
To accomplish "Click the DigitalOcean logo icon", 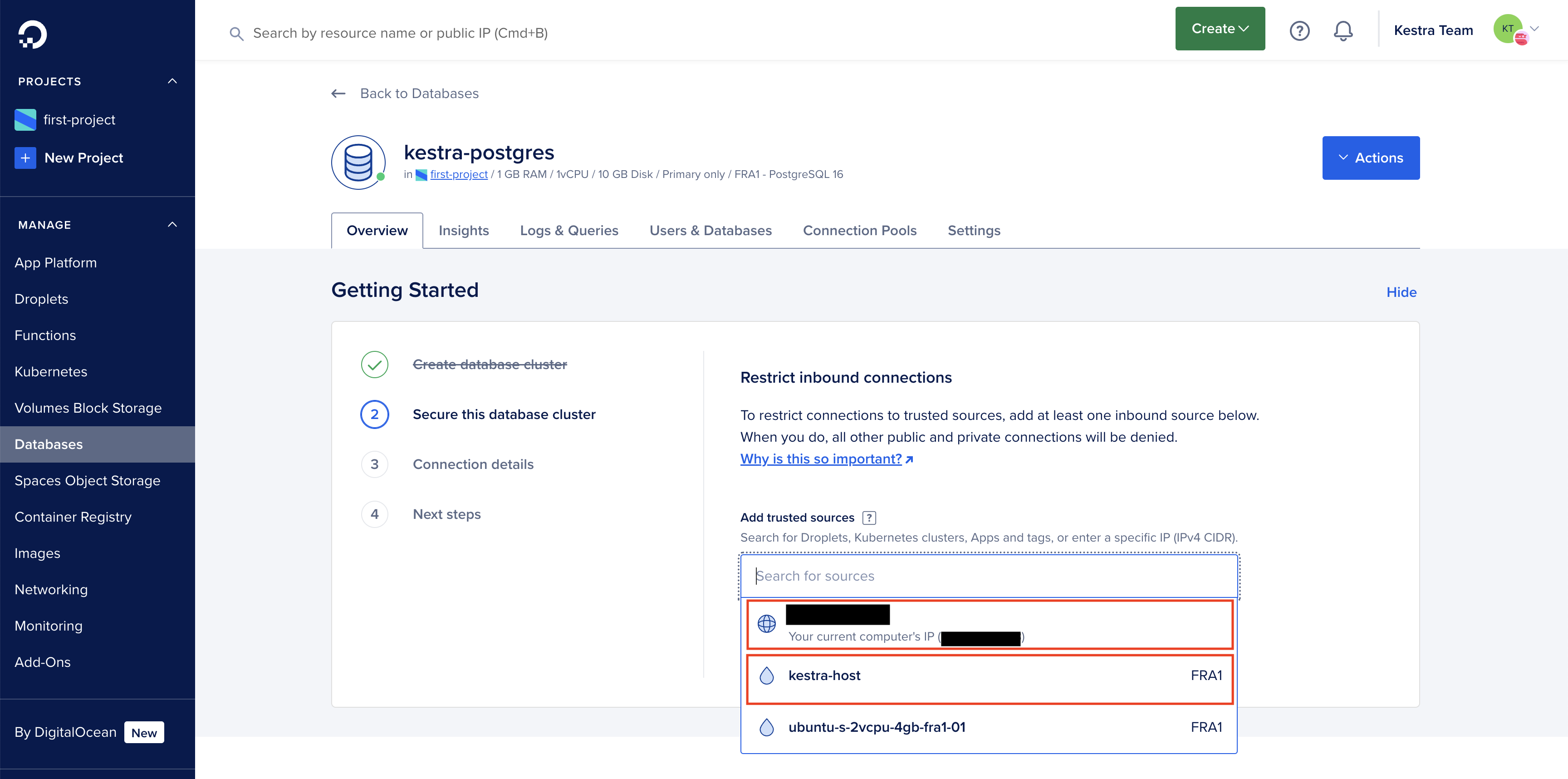I will coord(32,34).
